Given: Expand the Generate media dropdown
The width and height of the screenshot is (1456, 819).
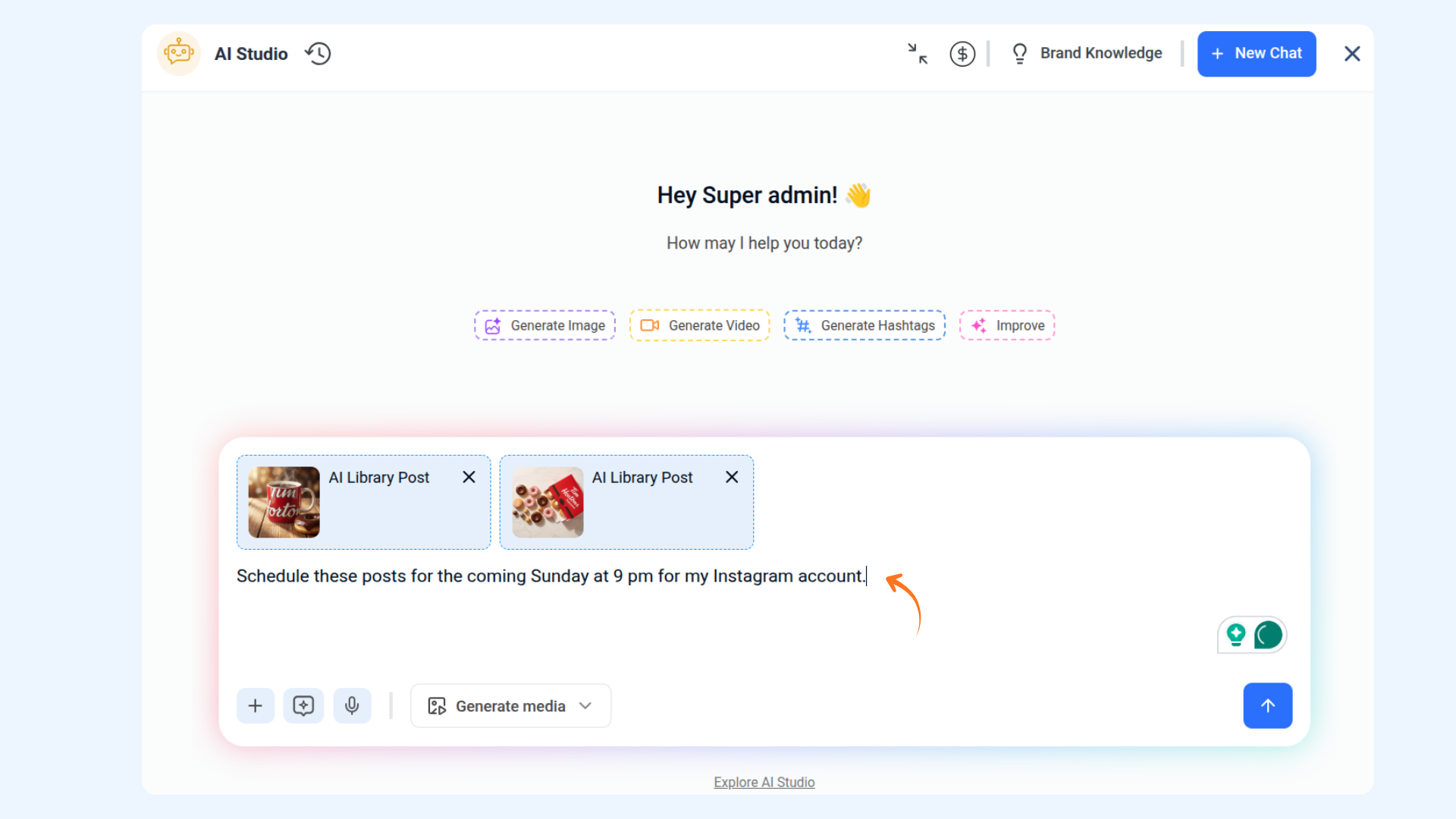Looking at the screenshot, I should pyautogui.click(x=510, y=706).
